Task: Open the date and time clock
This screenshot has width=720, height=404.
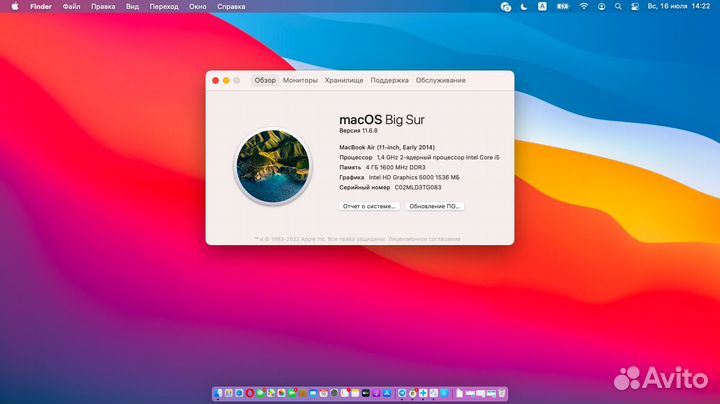Action: point(679,6)
